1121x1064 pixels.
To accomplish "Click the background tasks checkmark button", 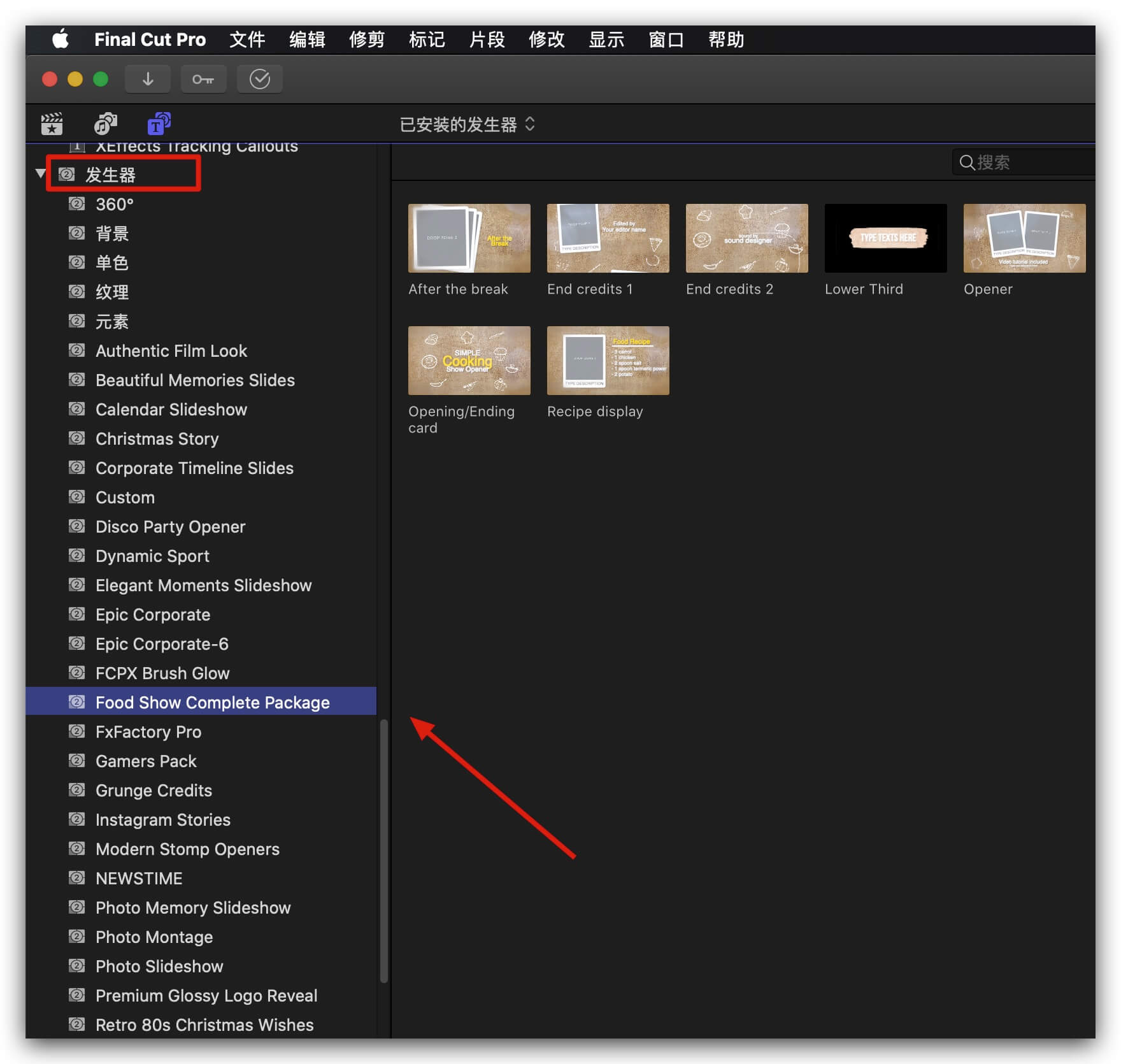I will coord(259,79).
